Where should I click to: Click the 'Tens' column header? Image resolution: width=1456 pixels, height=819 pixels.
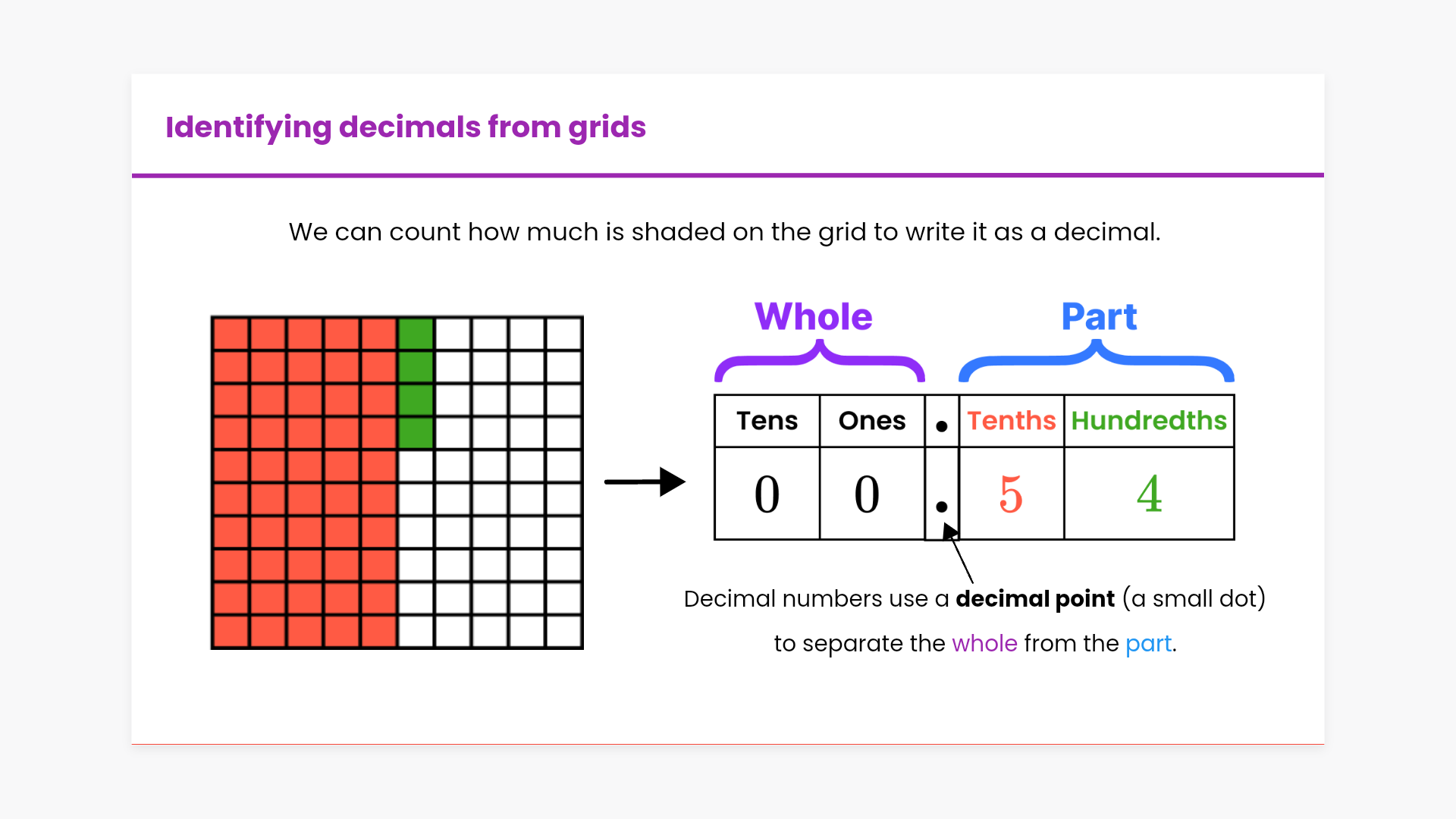(767, 421)
